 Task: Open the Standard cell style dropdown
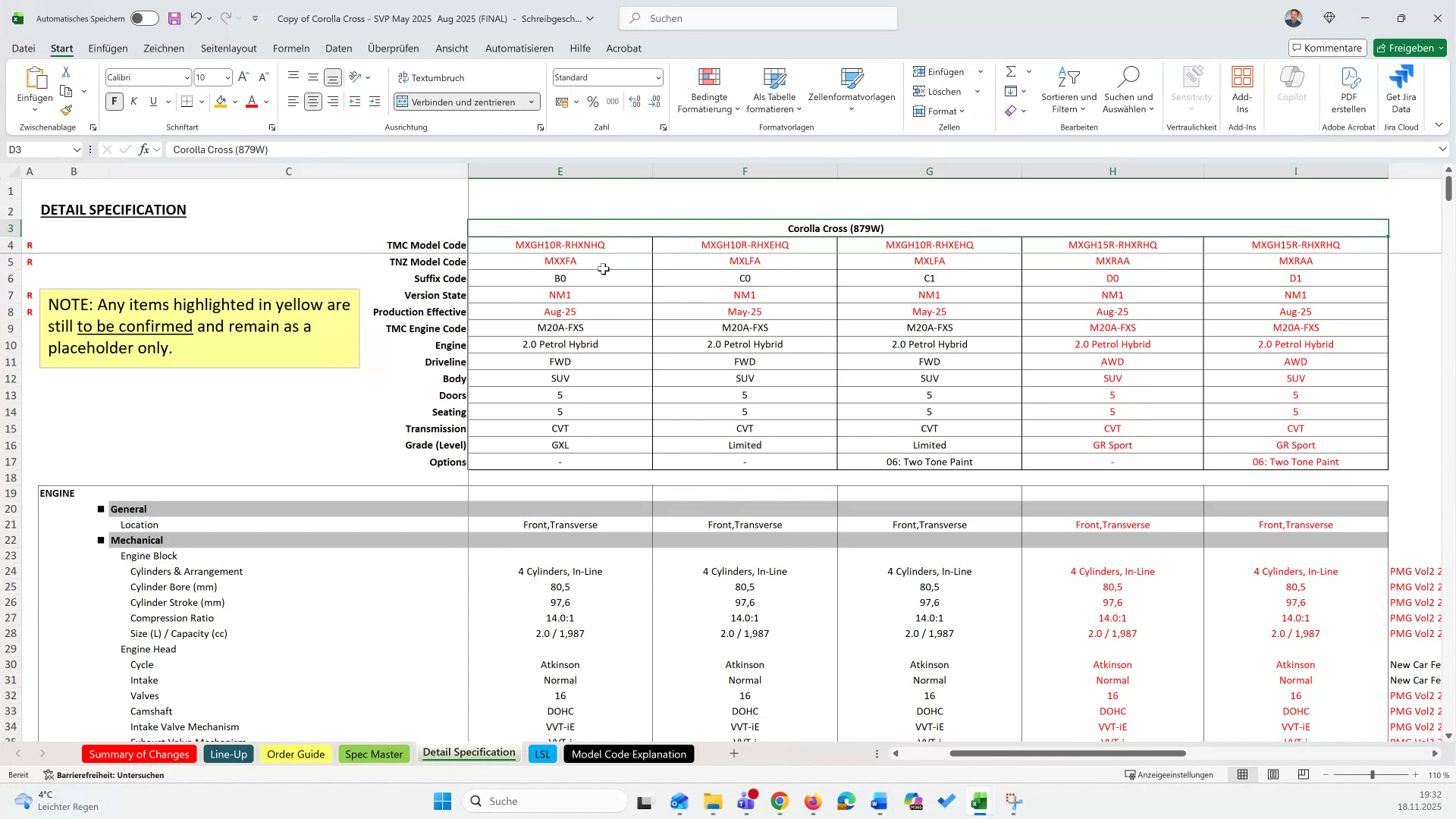click(x=657, y=77)
